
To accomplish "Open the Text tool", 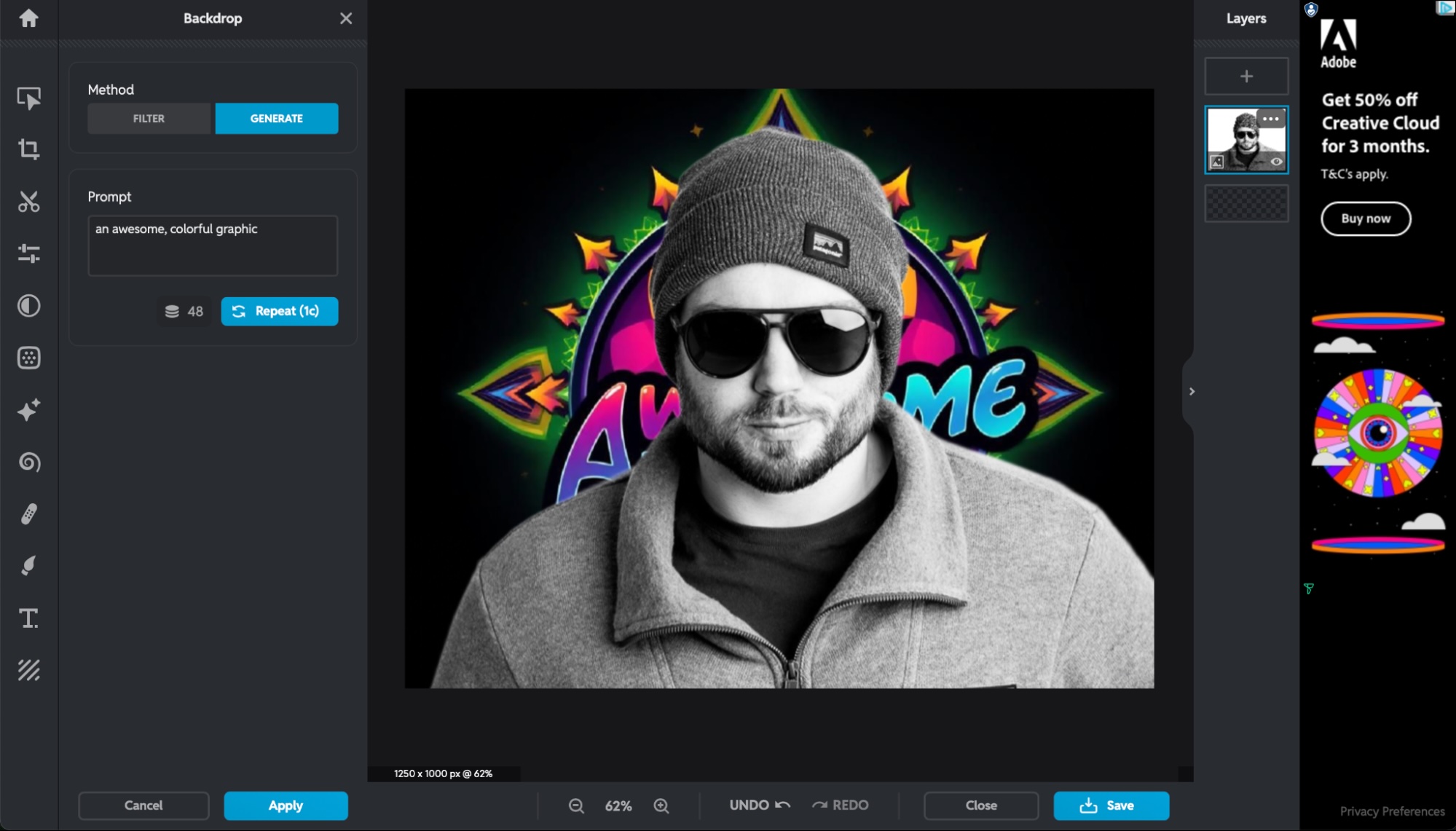I will (28, 618).
